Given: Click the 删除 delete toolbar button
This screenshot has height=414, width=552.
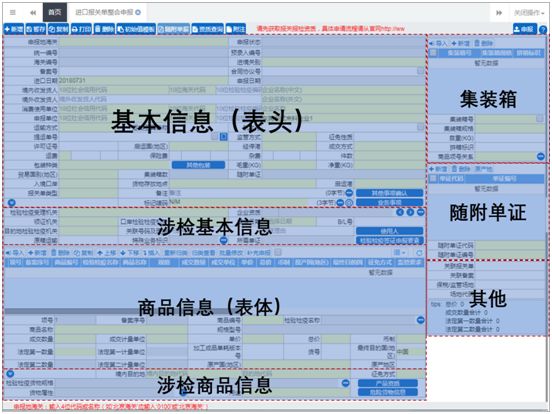Looking at the screenshot, I should click(104, 29).
